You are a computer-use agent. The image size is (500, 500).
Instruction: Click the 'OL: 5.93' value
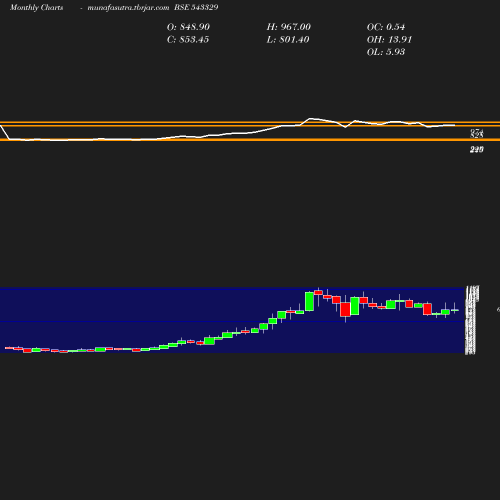coord(386,52)
